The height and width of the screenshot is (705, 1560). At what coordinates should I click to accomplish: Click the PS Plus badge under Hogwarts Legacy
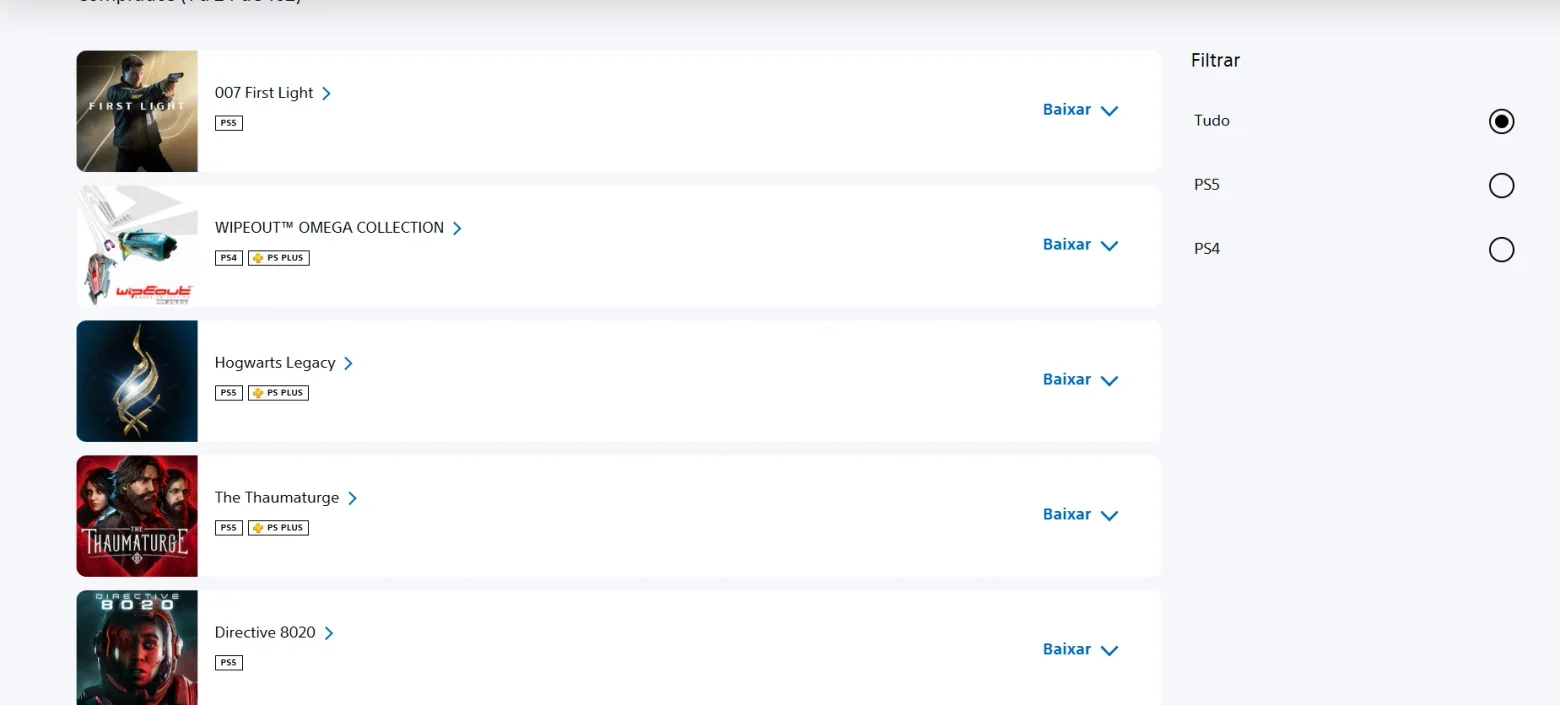click(279, 393)
